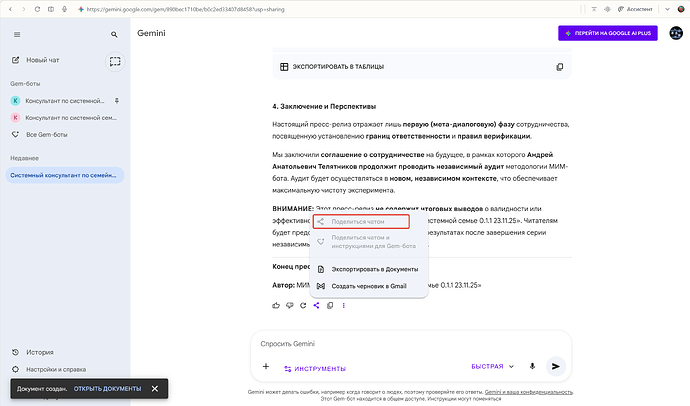This screenshot has height=406, width=690.
Task: Click the browser microphone icon beside the address bar
Action: point(64,9)
